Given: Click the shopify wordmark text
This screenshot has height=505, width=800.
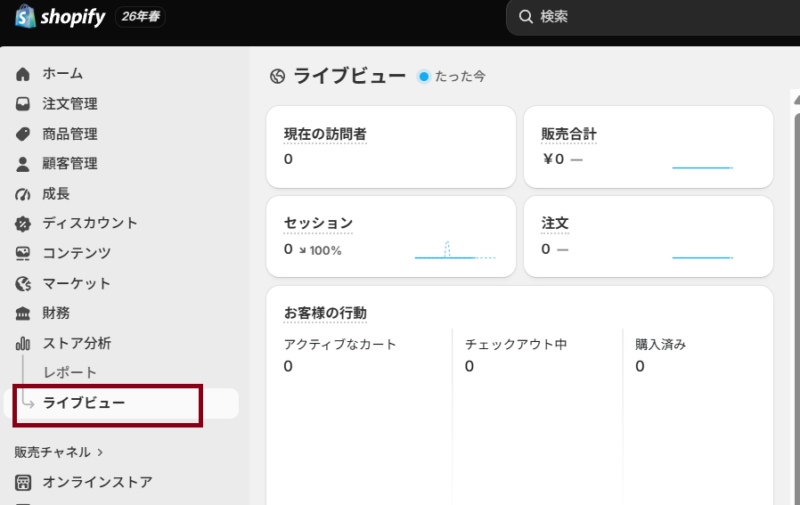Looking at the screenshot, I should pos(73,17).
